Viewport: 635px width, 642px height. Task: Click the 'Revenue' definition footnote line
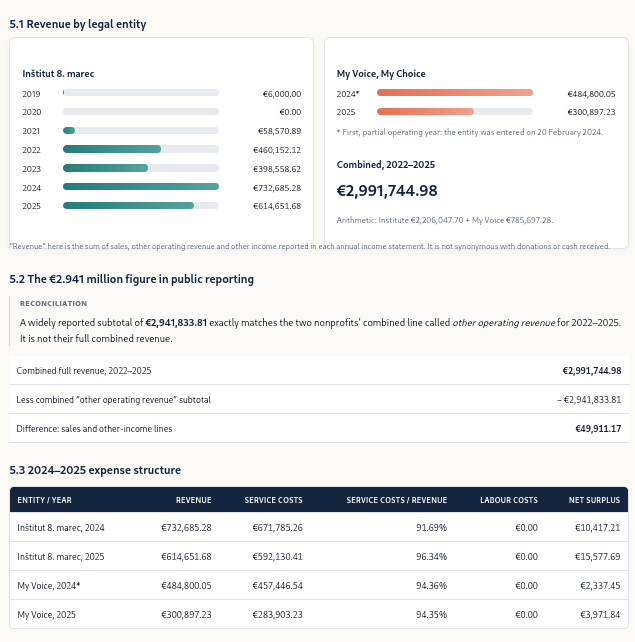click(310, 246)
